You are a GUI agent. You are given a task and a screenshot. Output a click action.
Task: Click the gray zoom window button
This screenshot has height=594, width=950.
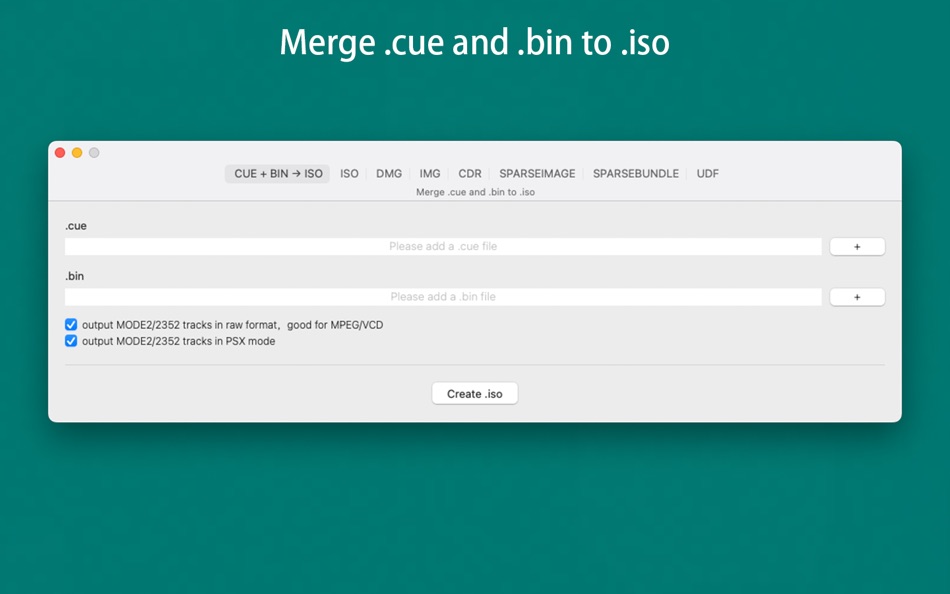[94, 153]
